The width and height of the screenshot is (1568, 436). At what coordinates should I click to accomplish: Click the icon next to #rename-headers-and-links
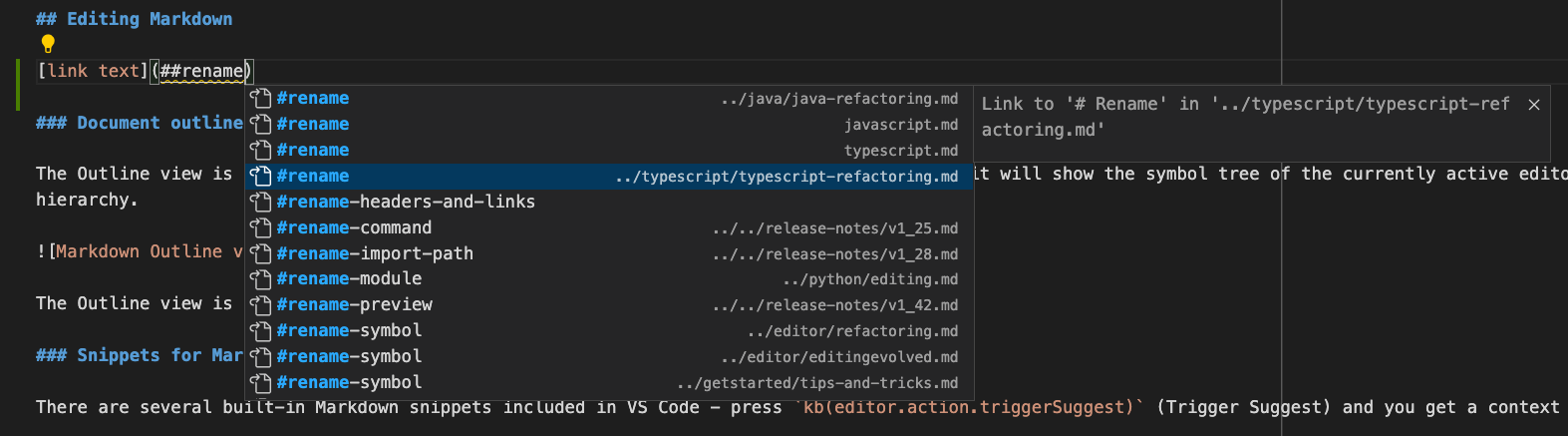click(x=261, y=202)
